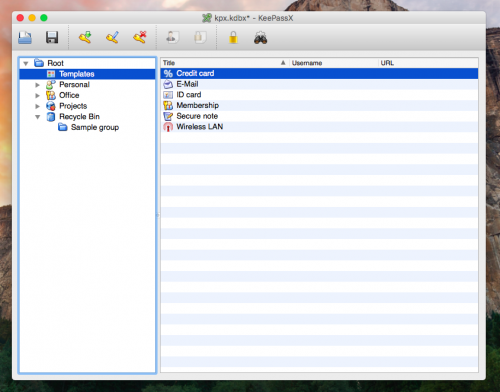Select the Sample group label

coord(95,127)
